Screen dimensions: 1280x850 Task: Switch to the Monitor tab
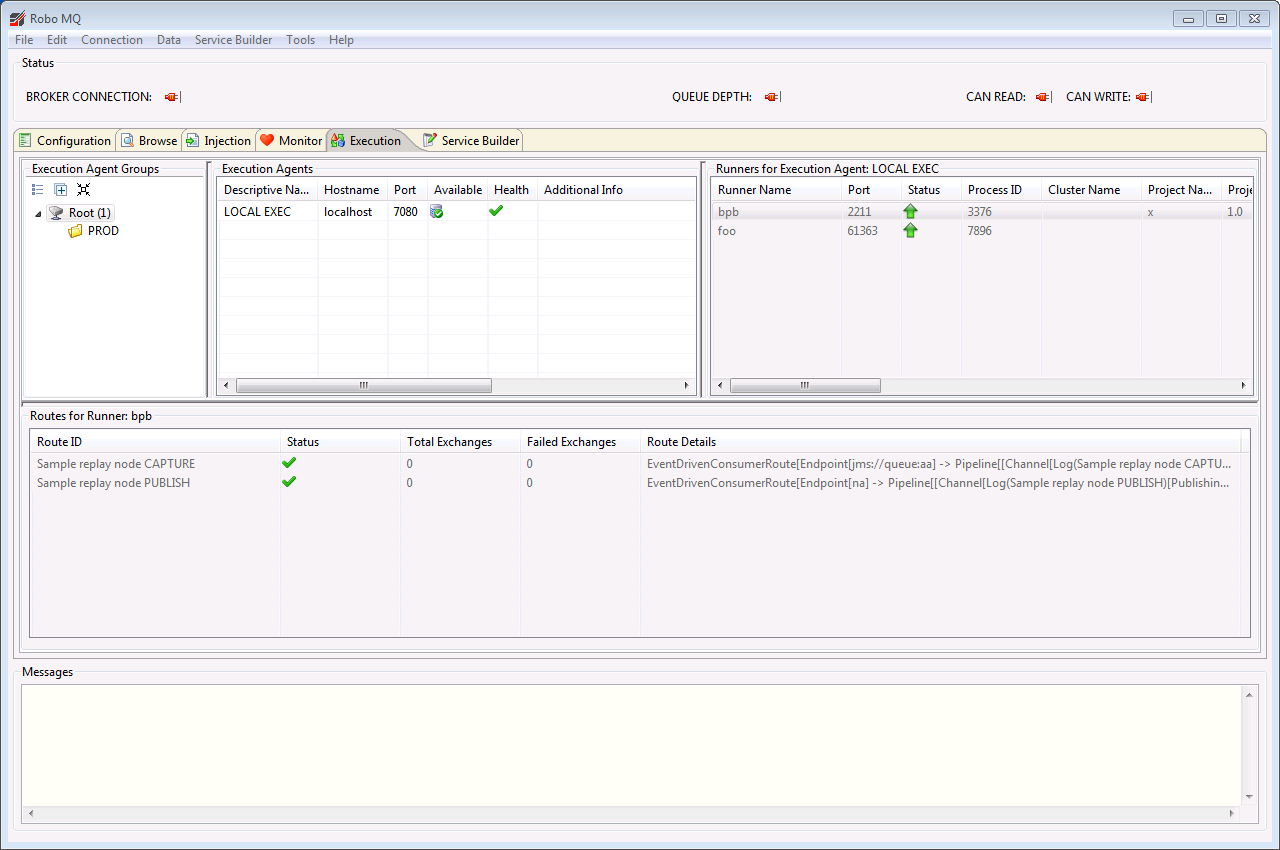[291, 141]
